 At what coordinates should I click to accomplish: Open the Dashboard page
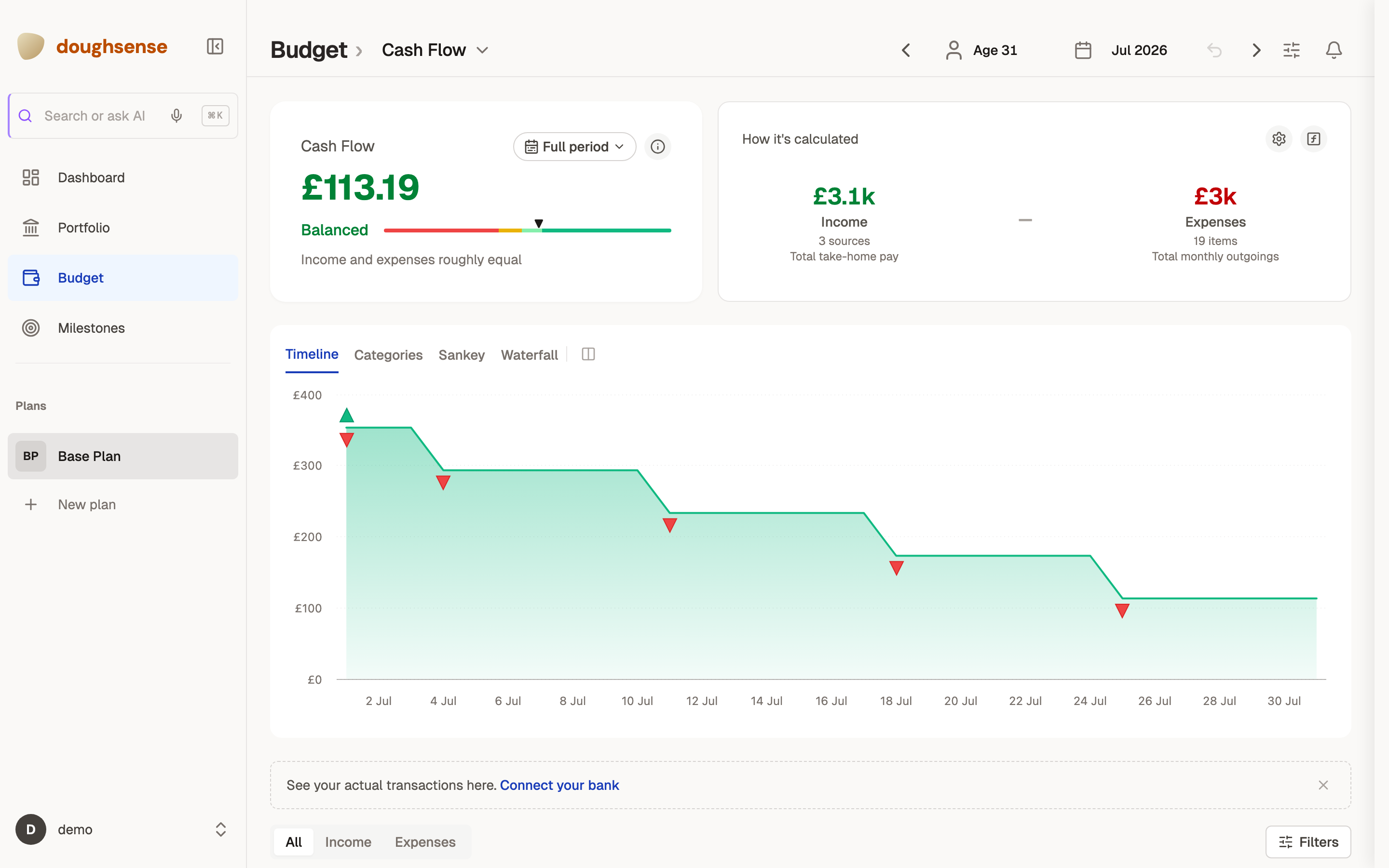coord(123,177)
